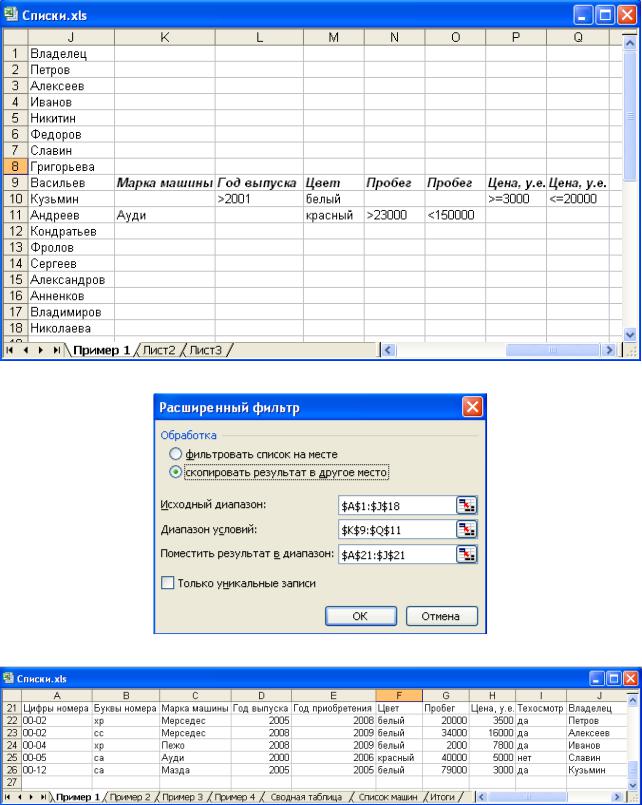Click cell 'Марка машины' in criteria row
The width and height of the screenshot is (642, 805).
coord(165,183)
